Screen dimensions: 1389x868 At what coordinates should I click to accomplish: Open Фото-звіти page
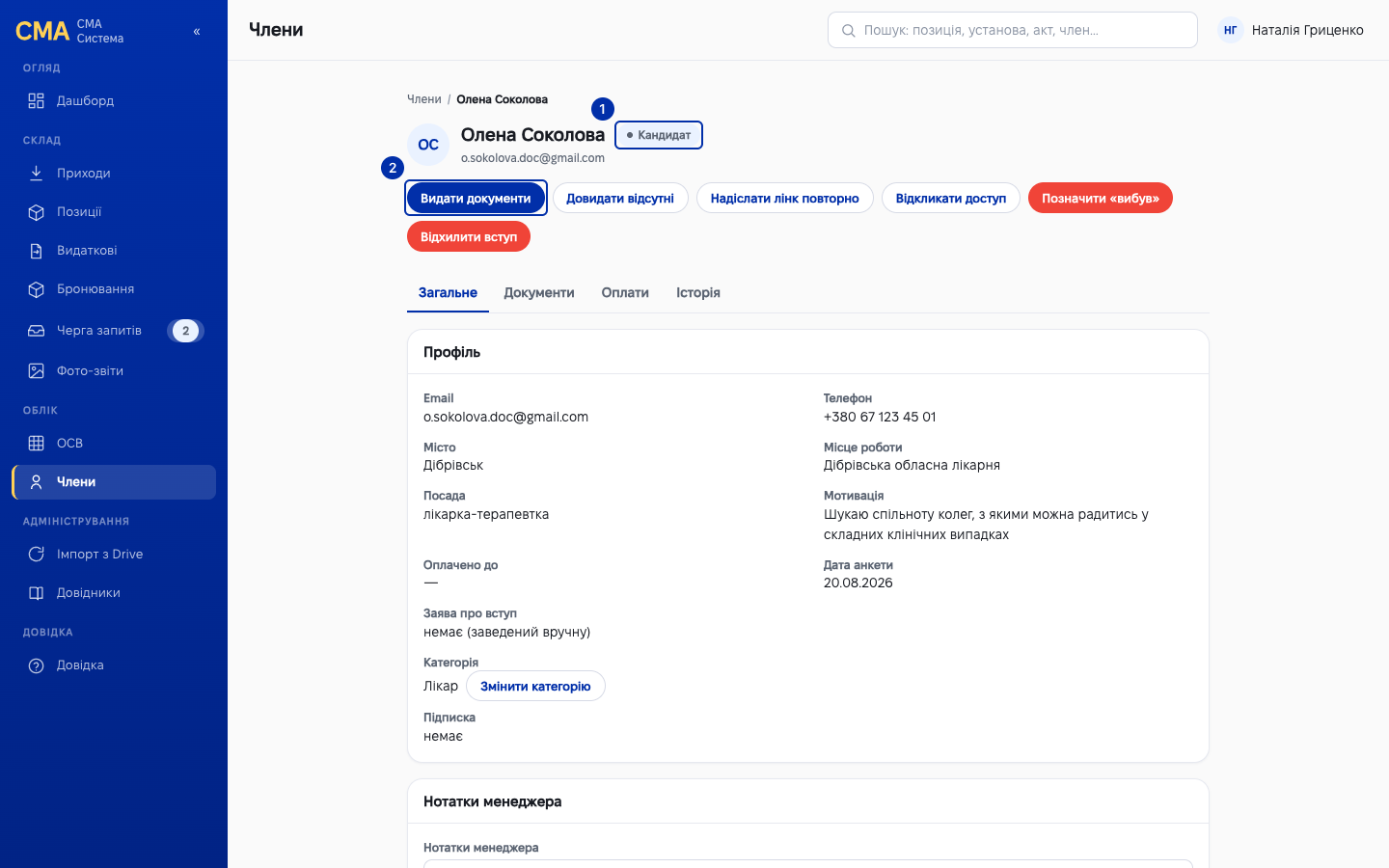coord(114,371)
